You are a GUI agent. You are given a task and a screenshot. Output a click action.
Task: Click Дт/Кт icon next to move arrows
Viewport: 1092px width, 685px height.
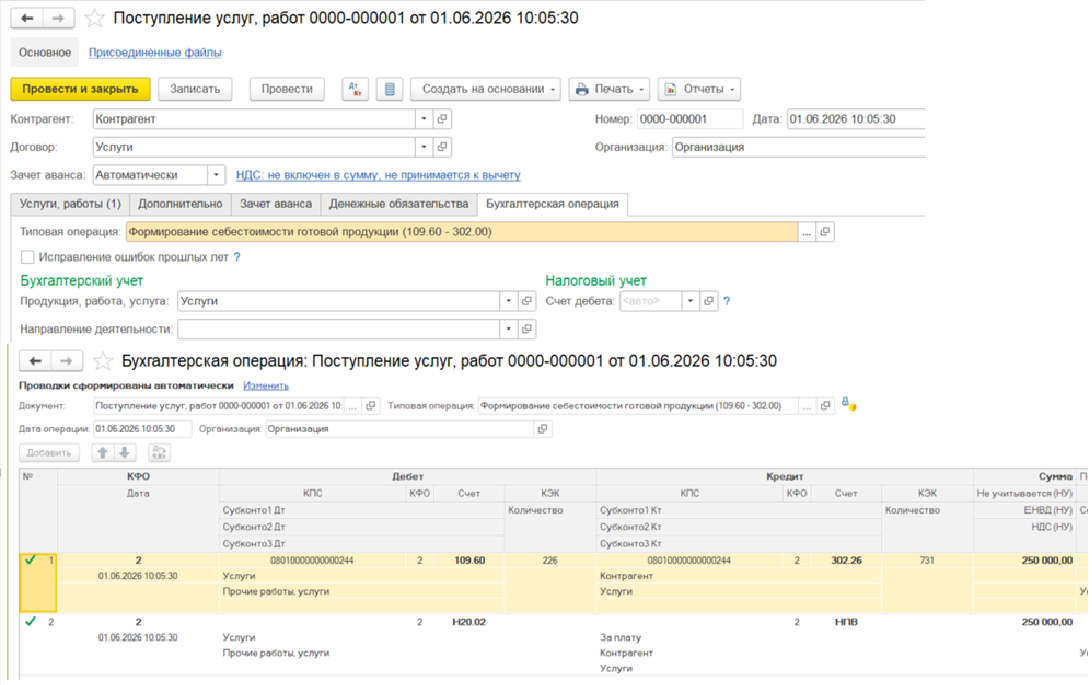point(159,452)
